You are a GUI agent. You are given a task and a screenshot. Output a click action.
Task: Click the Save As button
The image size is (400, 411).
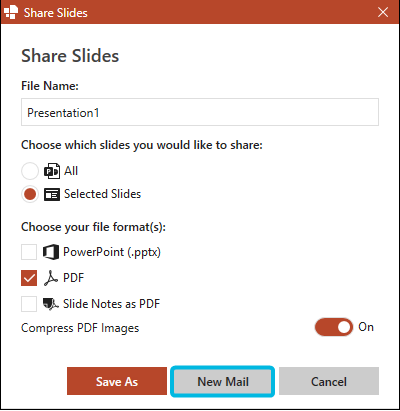click(117, 381)
